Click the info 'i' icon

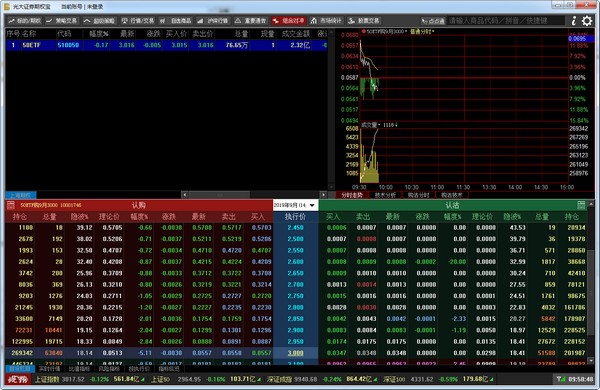coord(574,21)
